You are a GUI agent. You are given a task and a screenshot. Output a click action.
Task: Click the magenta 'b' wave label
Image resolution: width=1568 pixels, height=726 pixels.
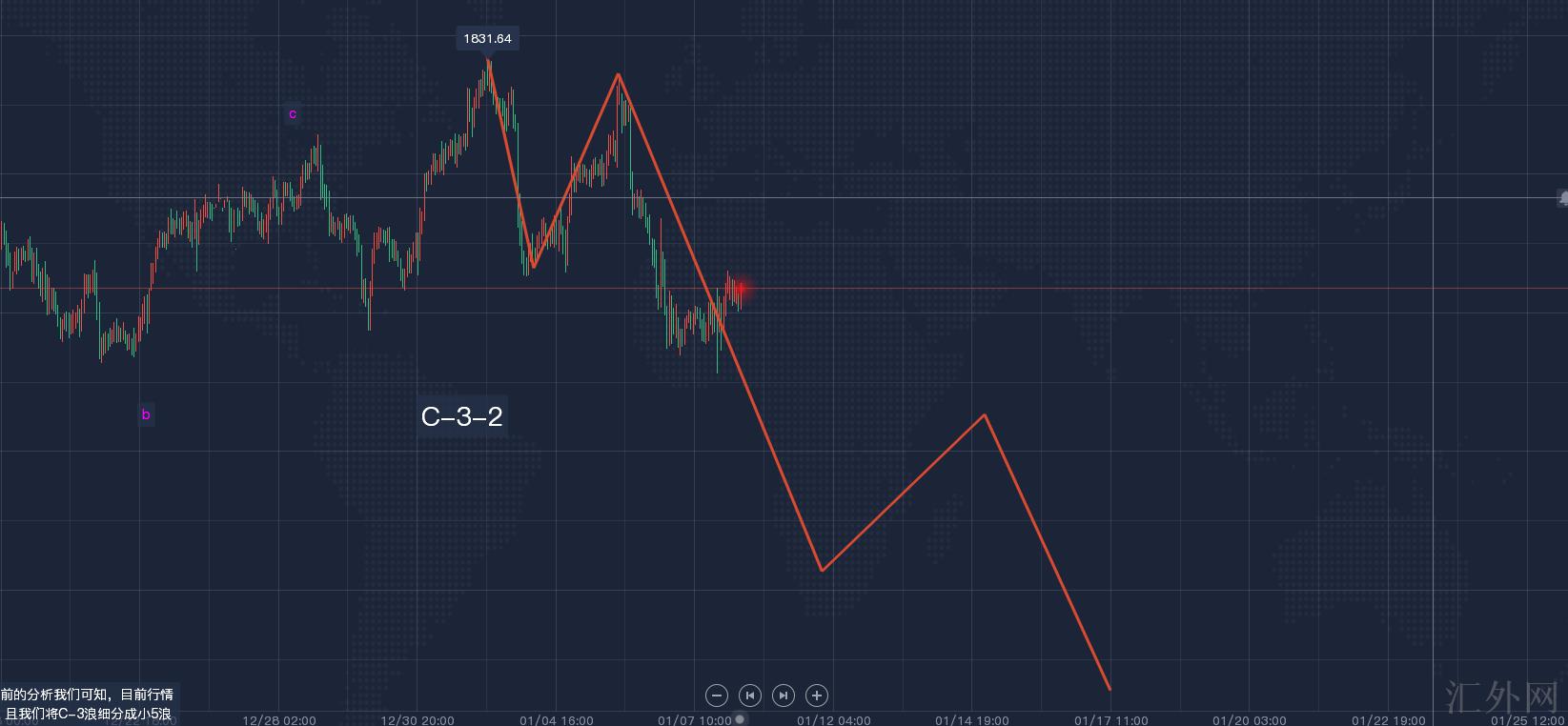pos(146,414)
